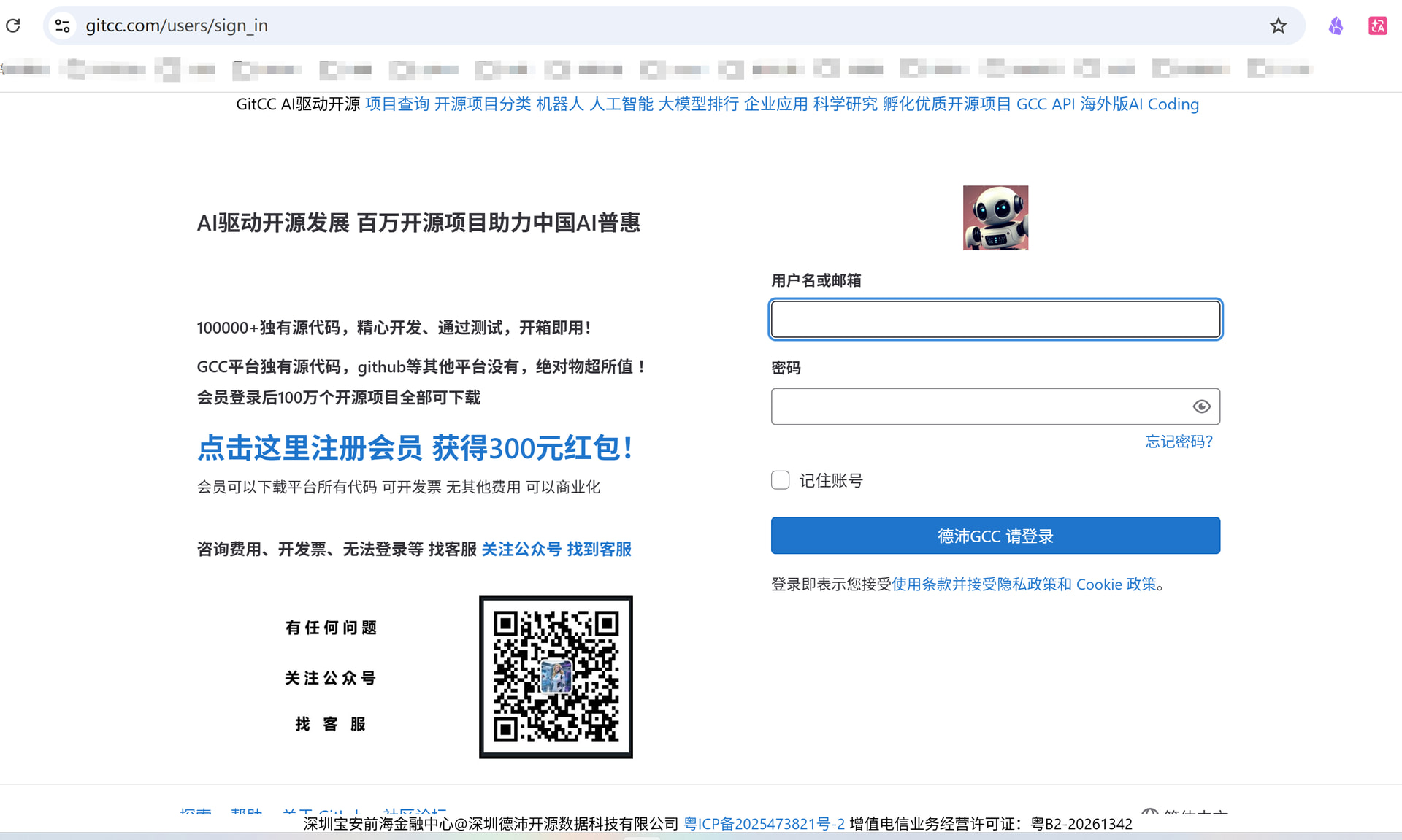Open the purple browser extension icon
The height and width of the screenshot is (840, 1402).
[1336, 26]
